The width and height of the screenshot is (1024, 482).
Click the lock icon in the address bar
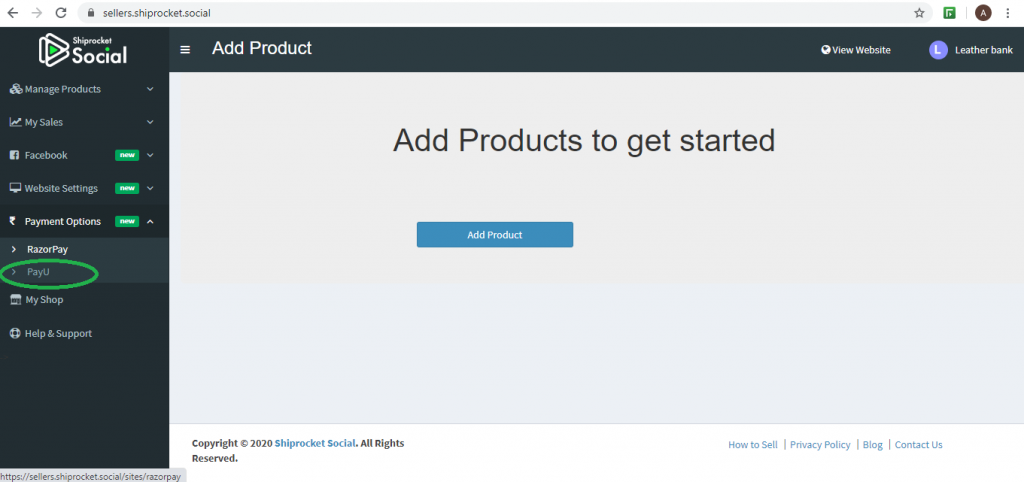[90, 12]
